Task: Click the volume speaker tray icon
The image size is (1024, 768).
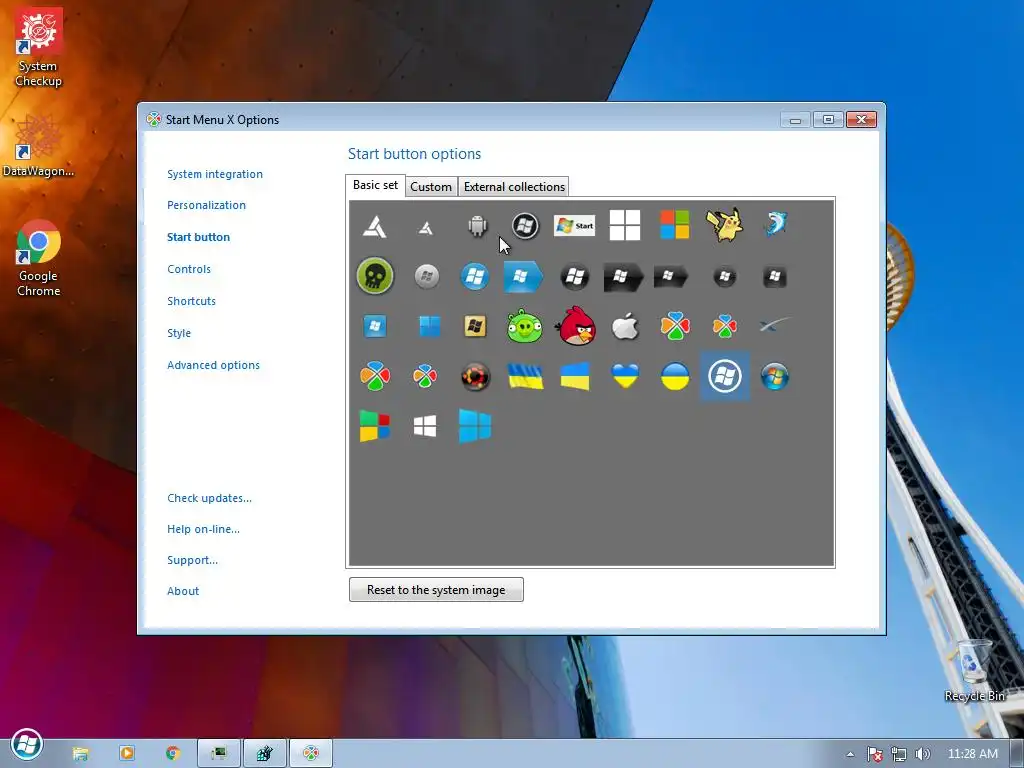Action: 922,754
